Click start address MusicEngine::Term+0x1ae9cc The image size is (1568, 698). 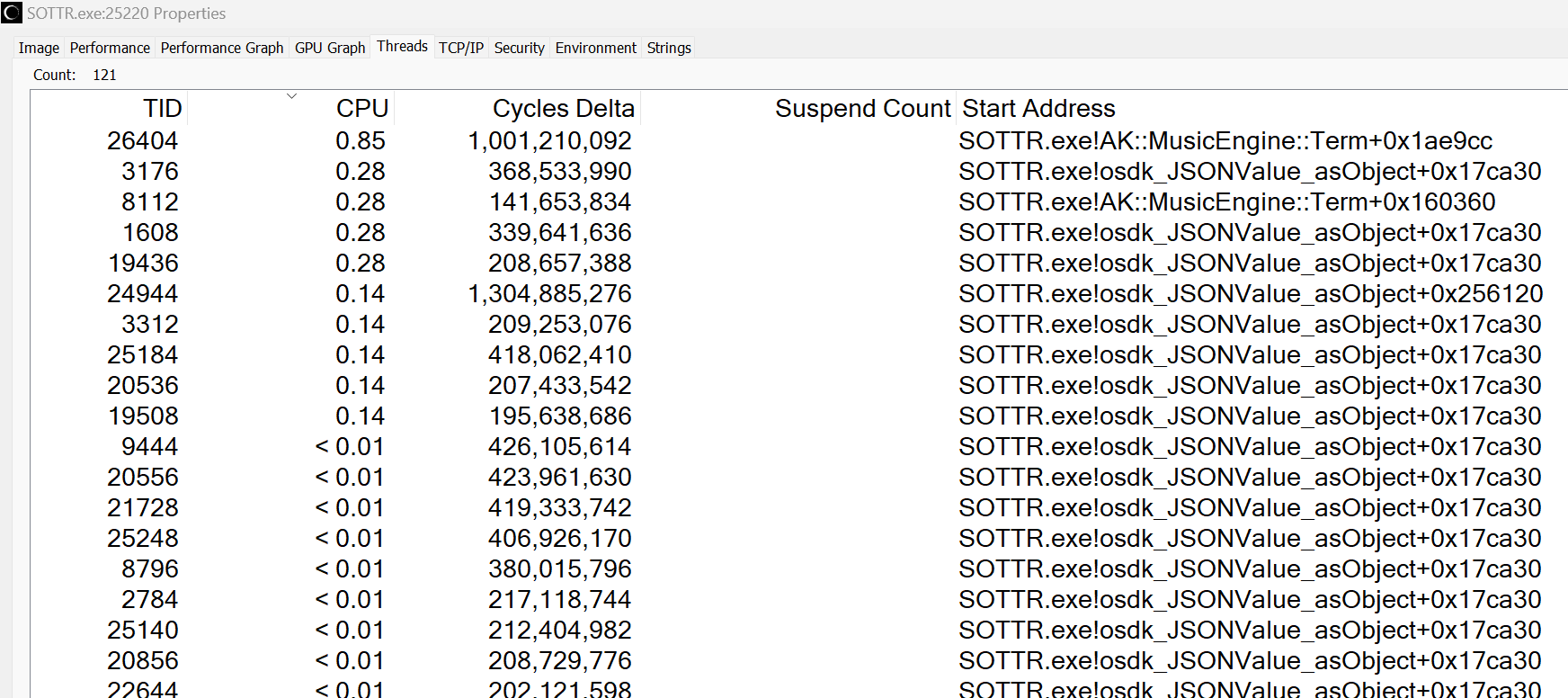tap(1225, 140)
